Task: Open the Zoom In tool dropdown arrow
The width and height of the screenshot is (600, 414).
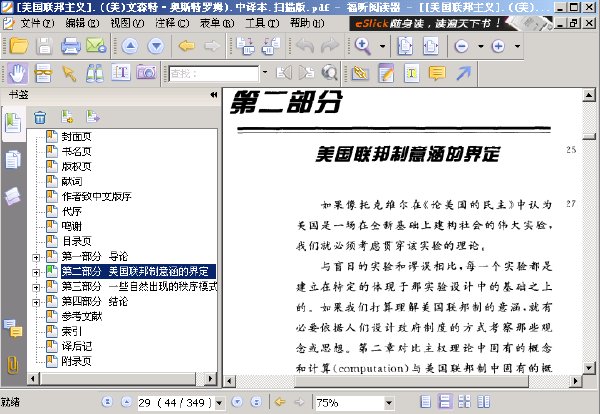Action: pyautogui.click(x=382, y=46)
